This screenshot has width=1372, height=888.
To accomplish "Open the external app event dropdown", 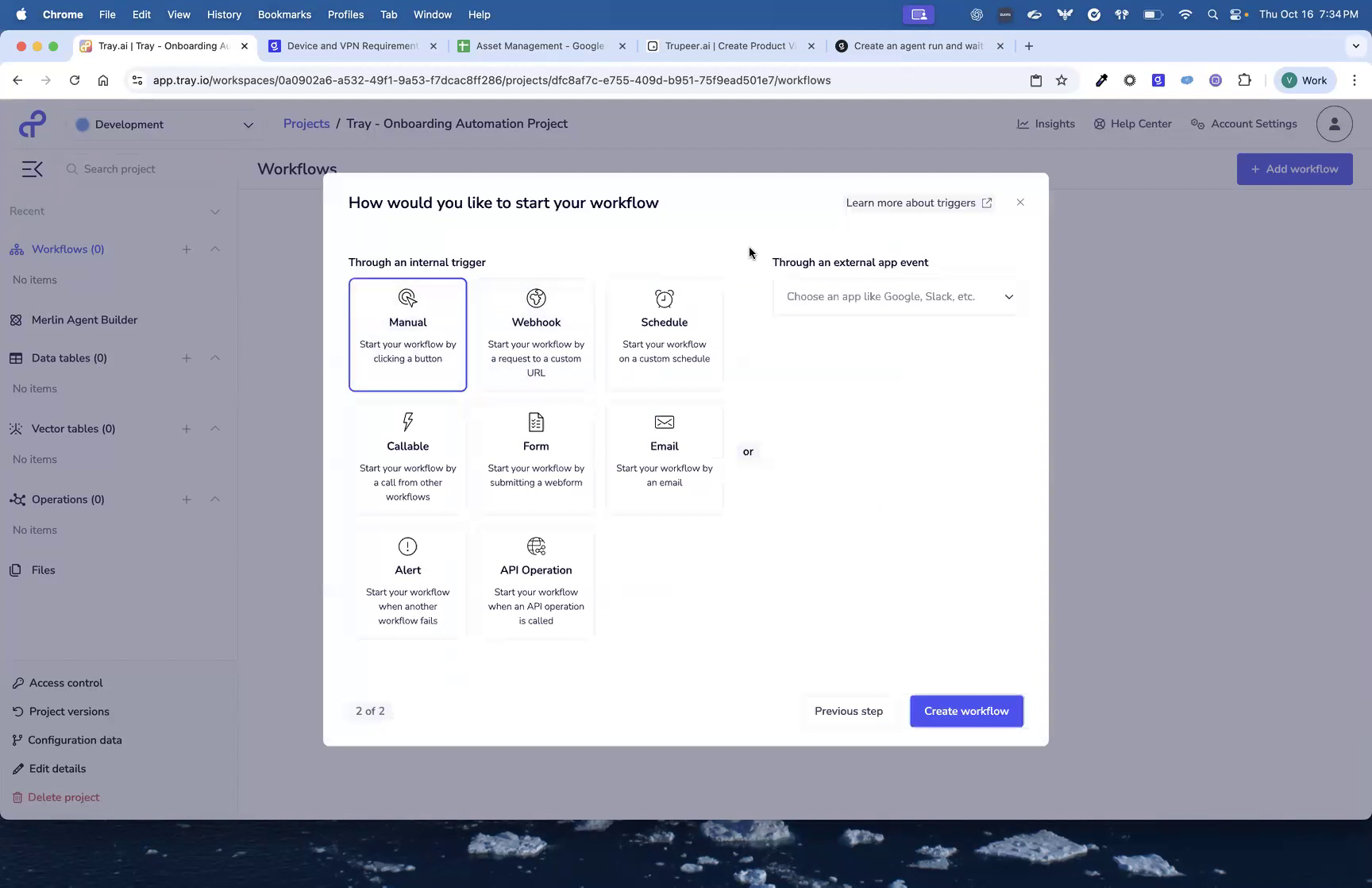I will [897, 296].
